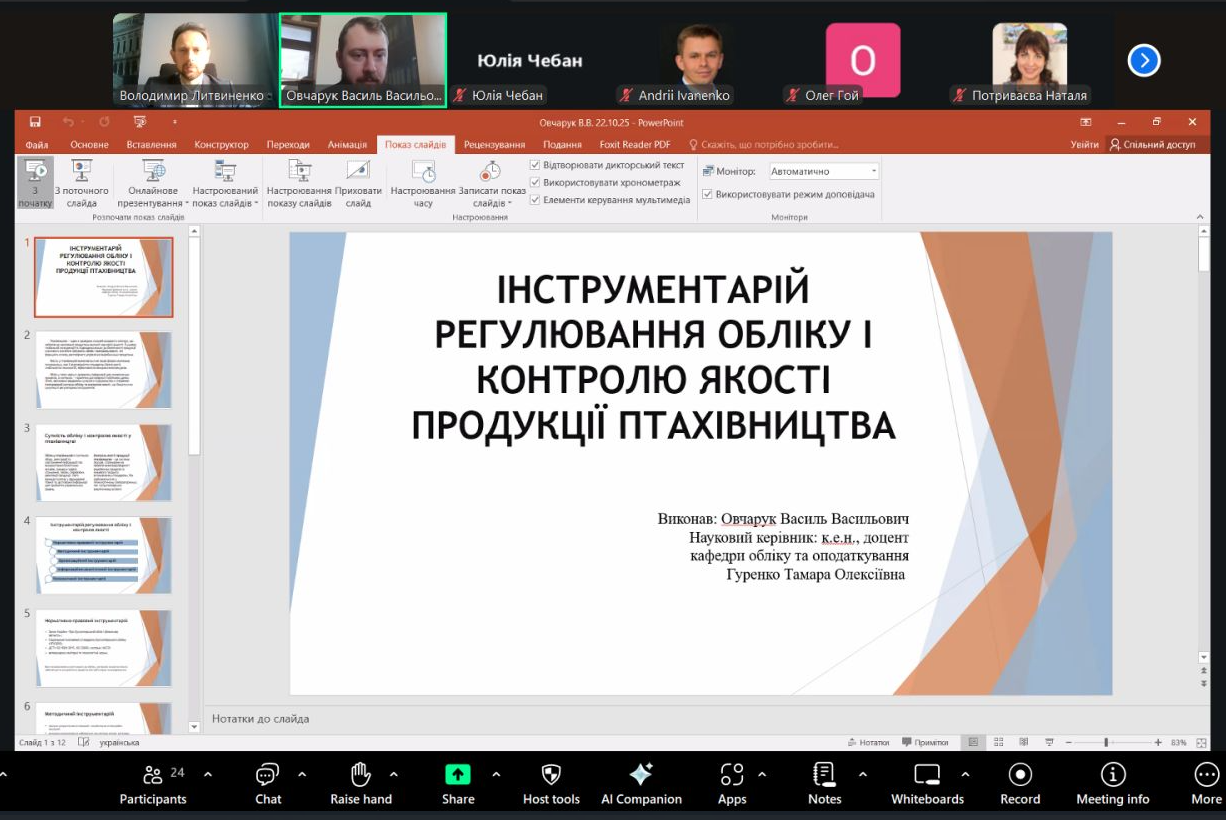Expand the Share options arrow
The height and width of the screenshot is (820, 1226).
[x=496, y=774]
